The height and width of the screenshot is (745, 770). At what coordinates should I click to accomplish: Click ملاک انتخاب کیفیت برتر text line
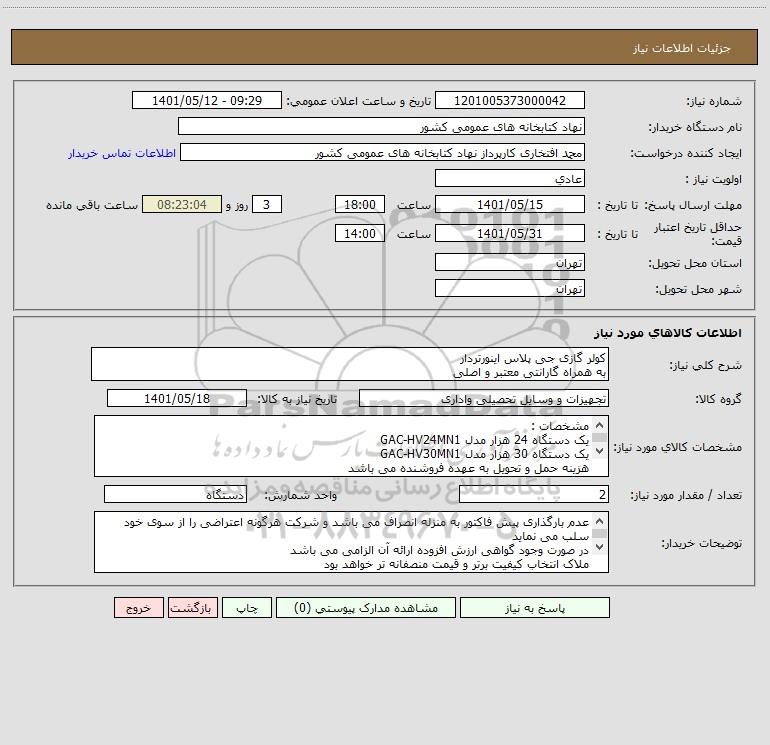pos(456,565)
